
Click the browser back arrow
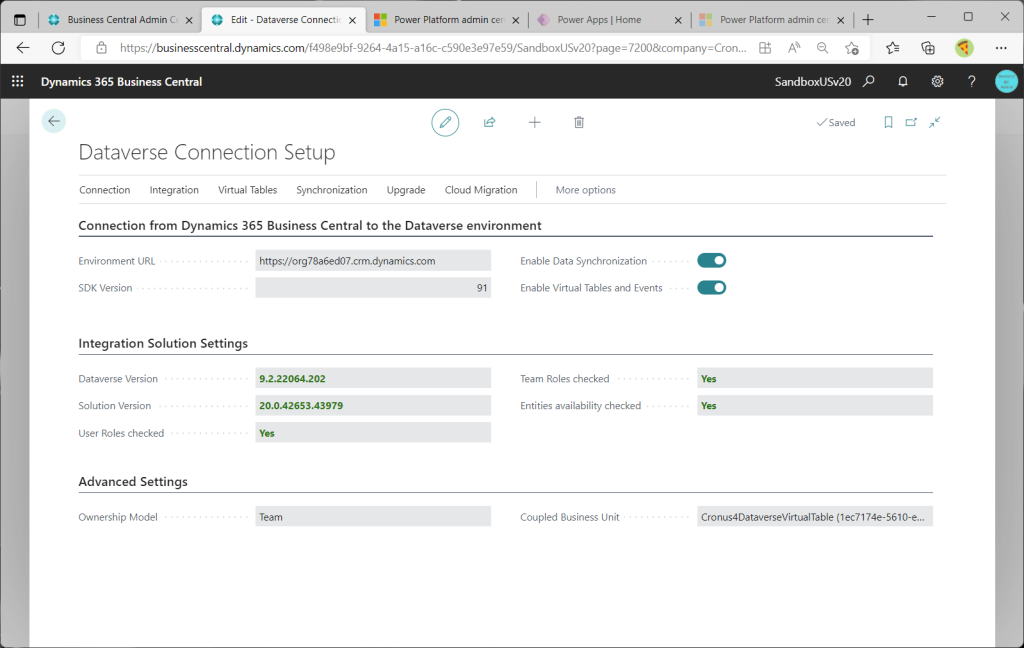tap(23, 48)
